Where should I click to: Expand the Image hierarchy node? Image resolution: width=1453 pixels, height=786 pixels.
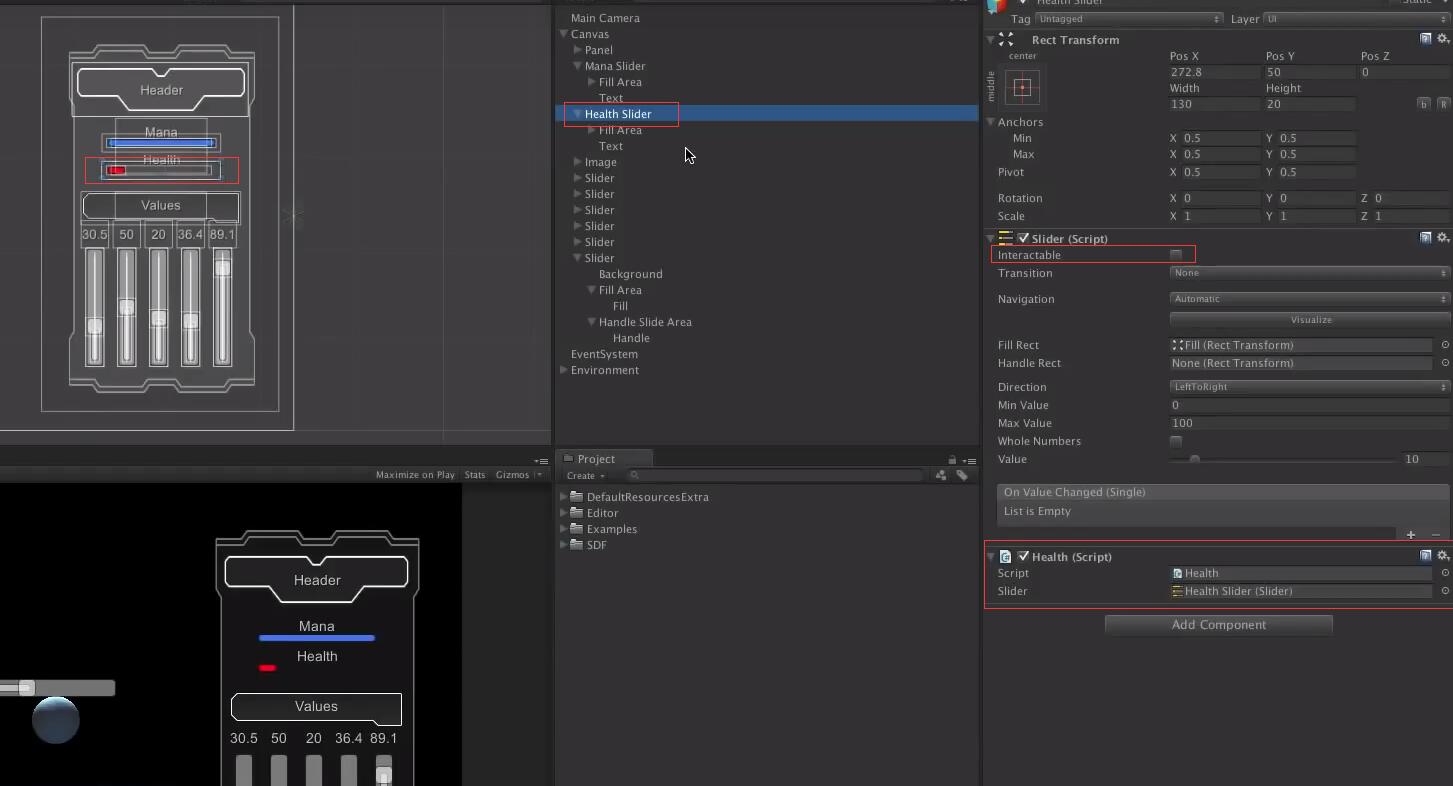point(578,162)
